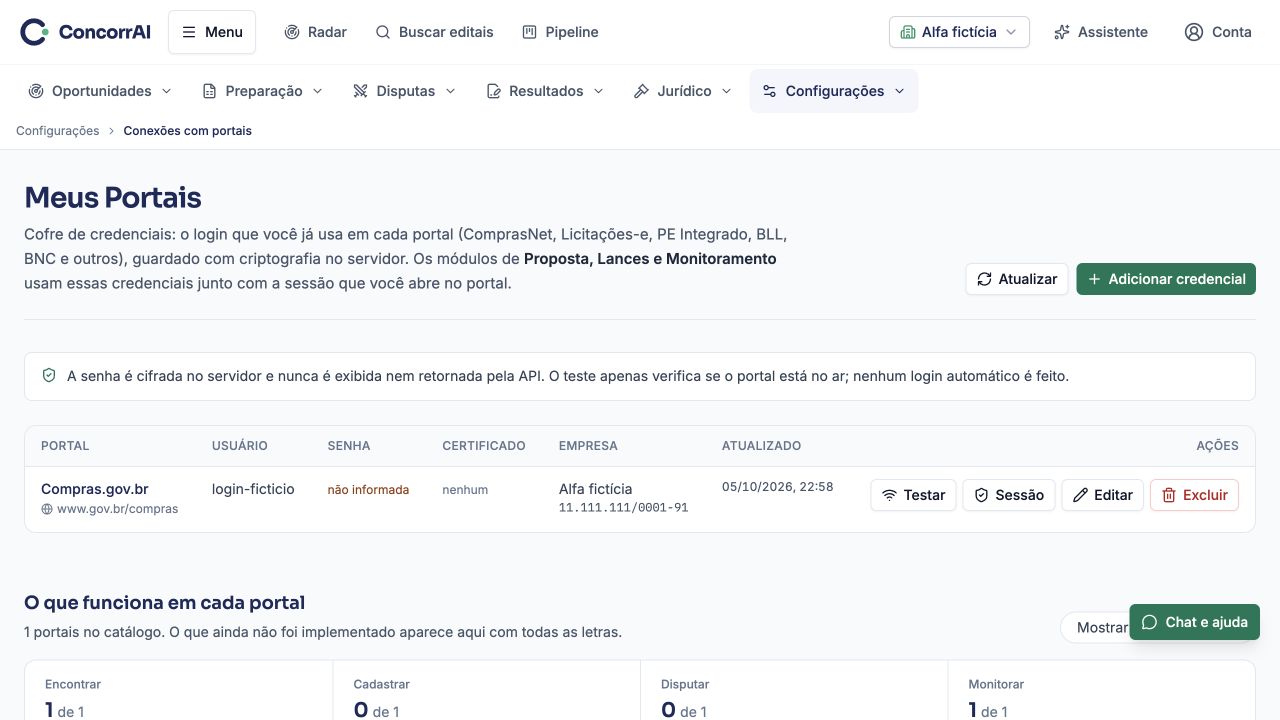Click the shield icon in Sessão button
This screenshot has width=1280, height=720.
pos(982,495)
